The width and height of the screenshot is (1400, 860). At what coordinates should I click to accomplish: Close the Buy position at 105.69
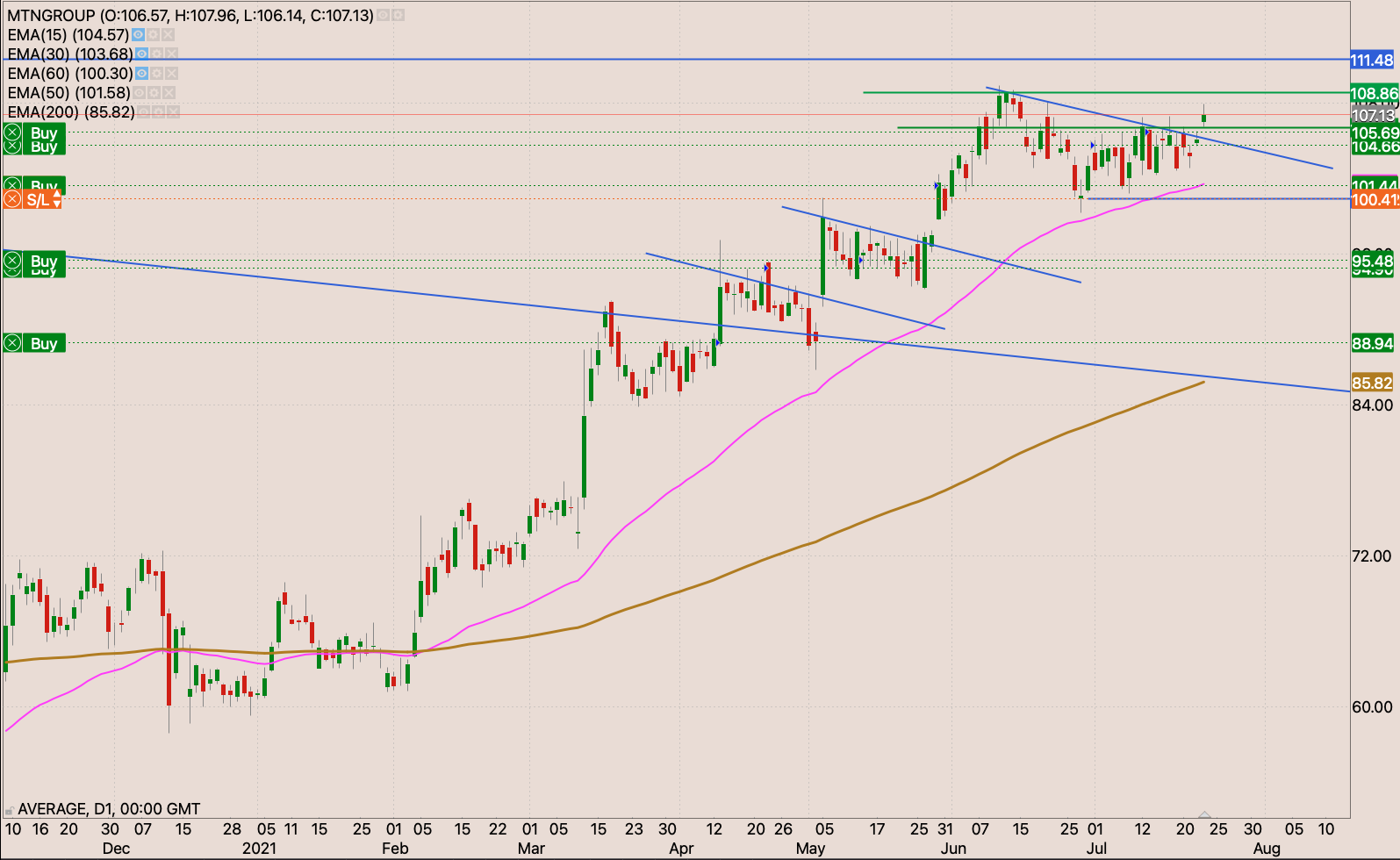click(x=12, y=133)
